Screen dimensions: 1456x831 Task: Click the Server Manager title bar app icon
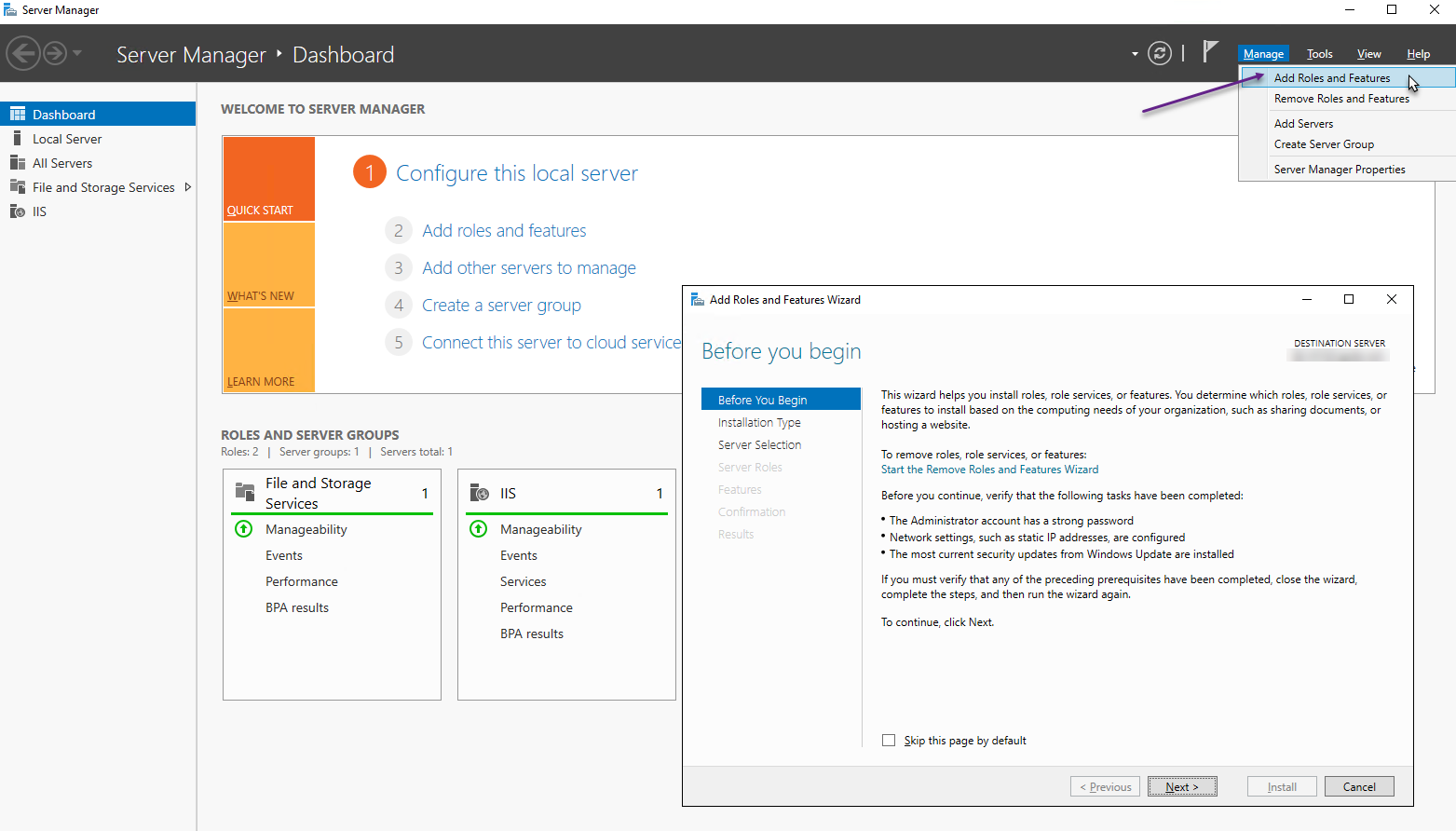click(10, 10)
